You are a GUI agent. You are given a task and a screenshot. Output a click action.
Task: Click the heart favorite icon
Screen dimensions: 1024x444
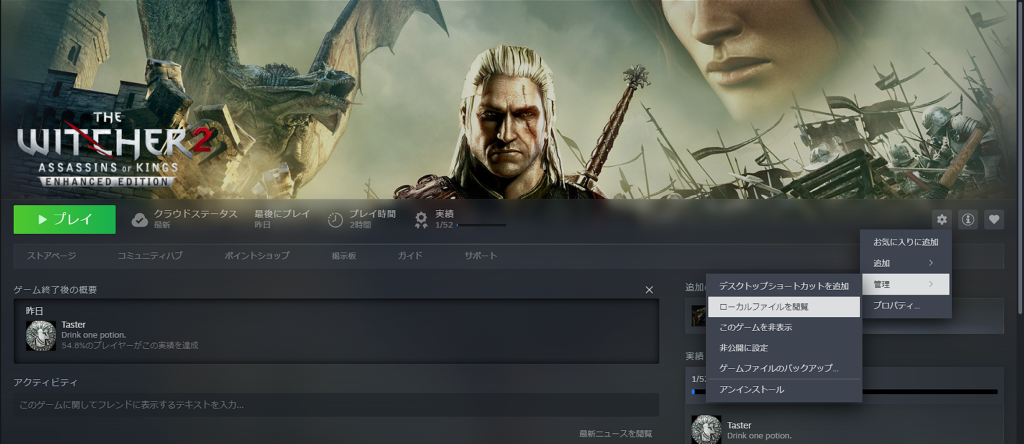click(x=994, y=220)
